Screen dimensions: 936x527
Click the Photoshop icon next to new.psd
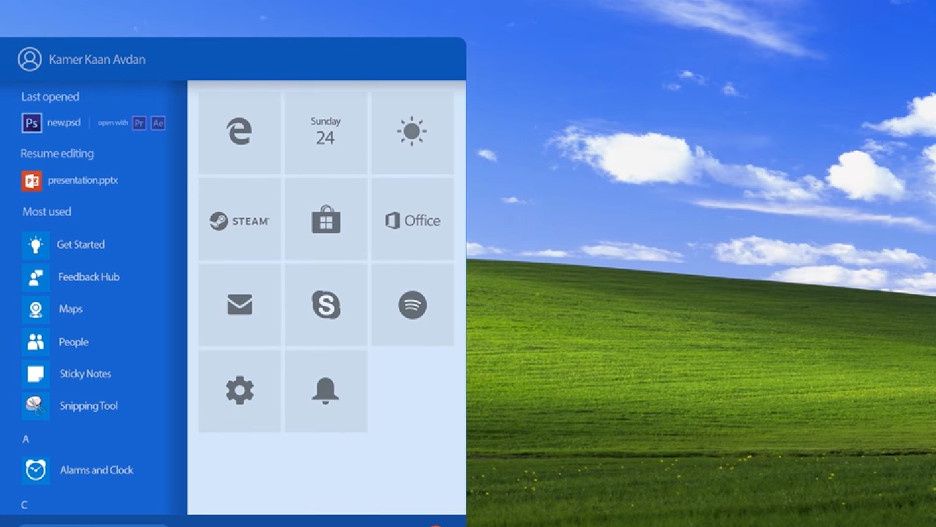(x=32, y=123)
